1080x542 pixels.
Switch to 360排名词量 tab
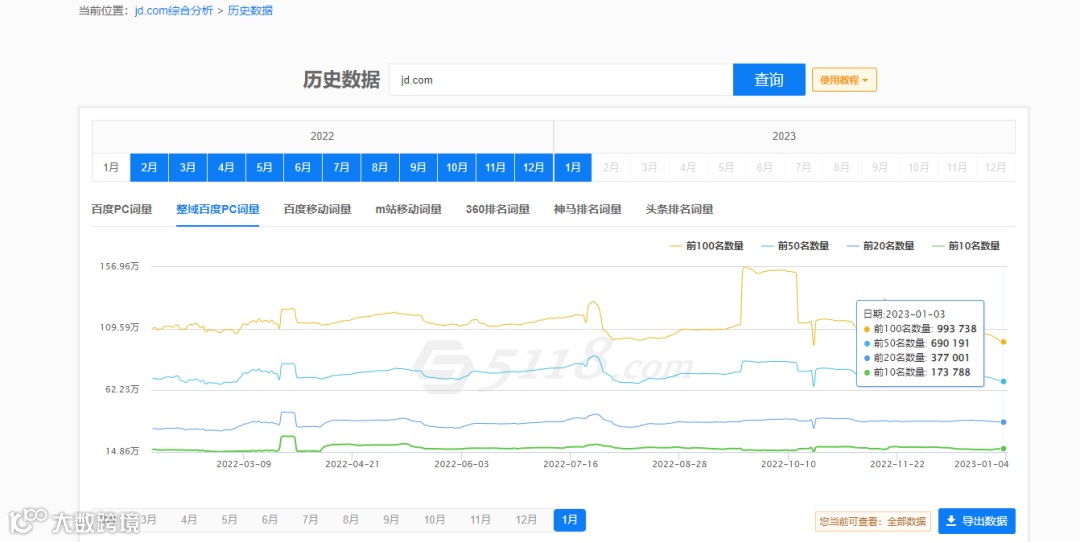pos(498,209)
